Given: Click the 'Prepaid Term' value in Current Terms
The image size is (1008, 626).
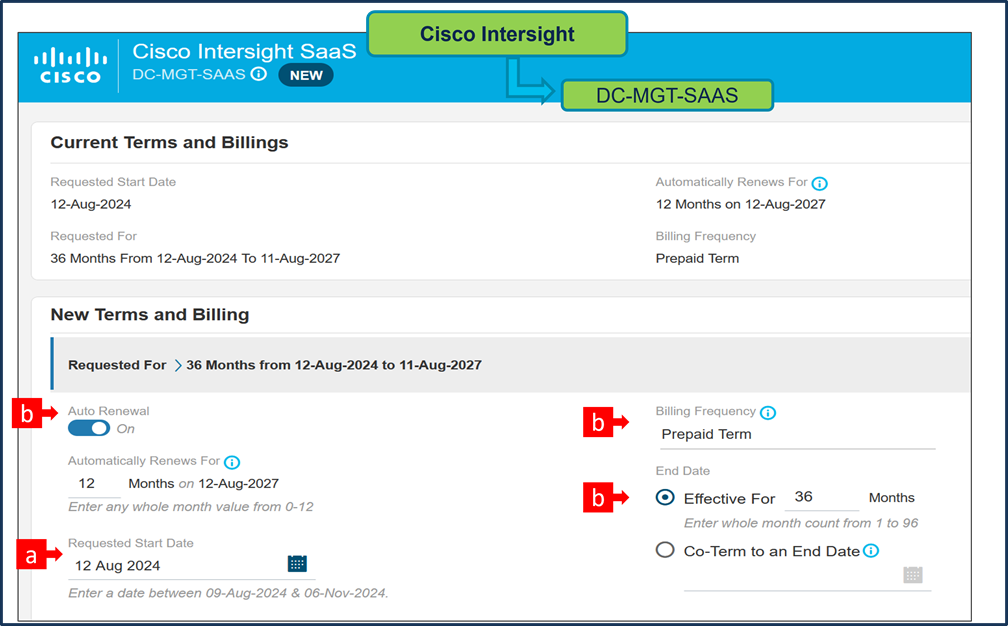Looking at the screenshot, I should click(x=698, y=258).
